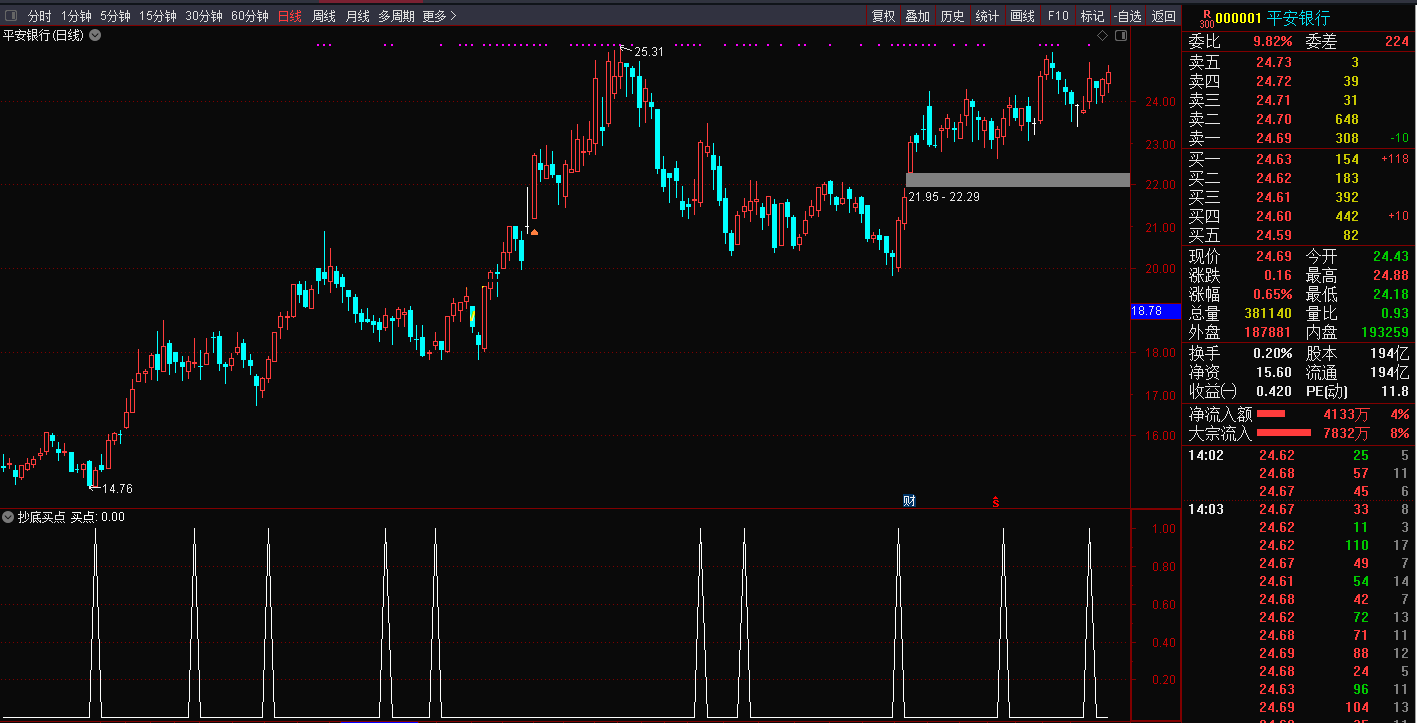This screenshot has width=1417, height=723.
Task: Click the 卖五 price 24.73
Action: pyautogui.click(x=1274, y=62)
